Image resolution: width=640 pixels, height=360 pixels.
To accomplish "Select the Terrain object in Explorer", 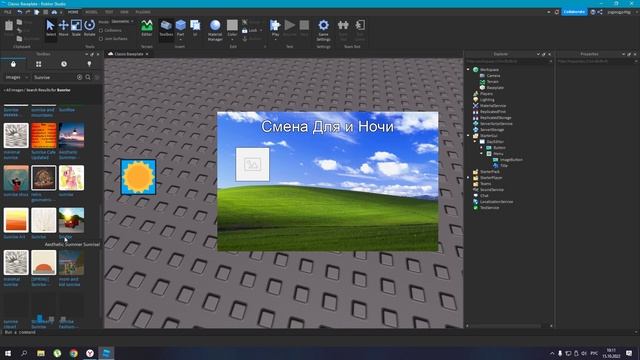I will [492, 82].
